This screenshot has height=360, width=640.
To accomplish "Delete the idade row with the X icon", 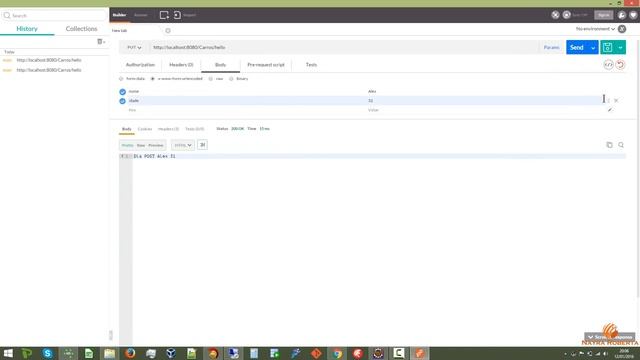I will [616, 100].
